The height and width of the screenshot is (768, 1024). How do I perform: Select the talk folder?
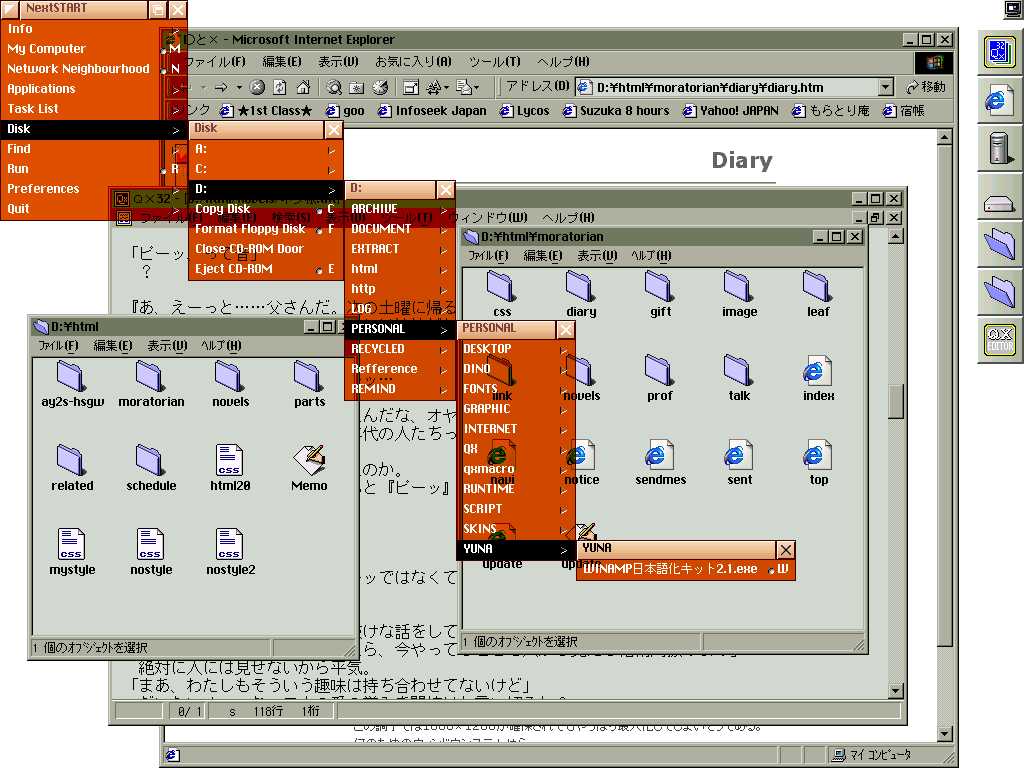[x=739, y=379]
